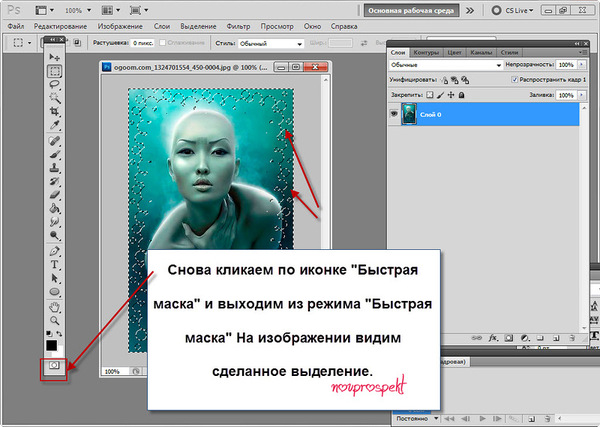Select the Ellipse shape tool
600x427 pixels.
[54, 292]
